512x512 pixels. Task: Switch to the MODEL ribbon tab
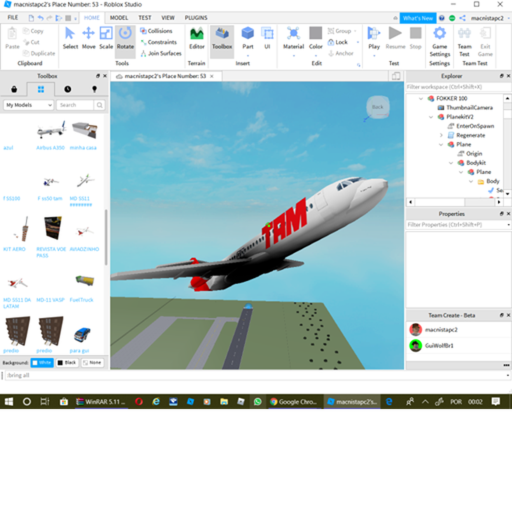click(x=119, y=18)
